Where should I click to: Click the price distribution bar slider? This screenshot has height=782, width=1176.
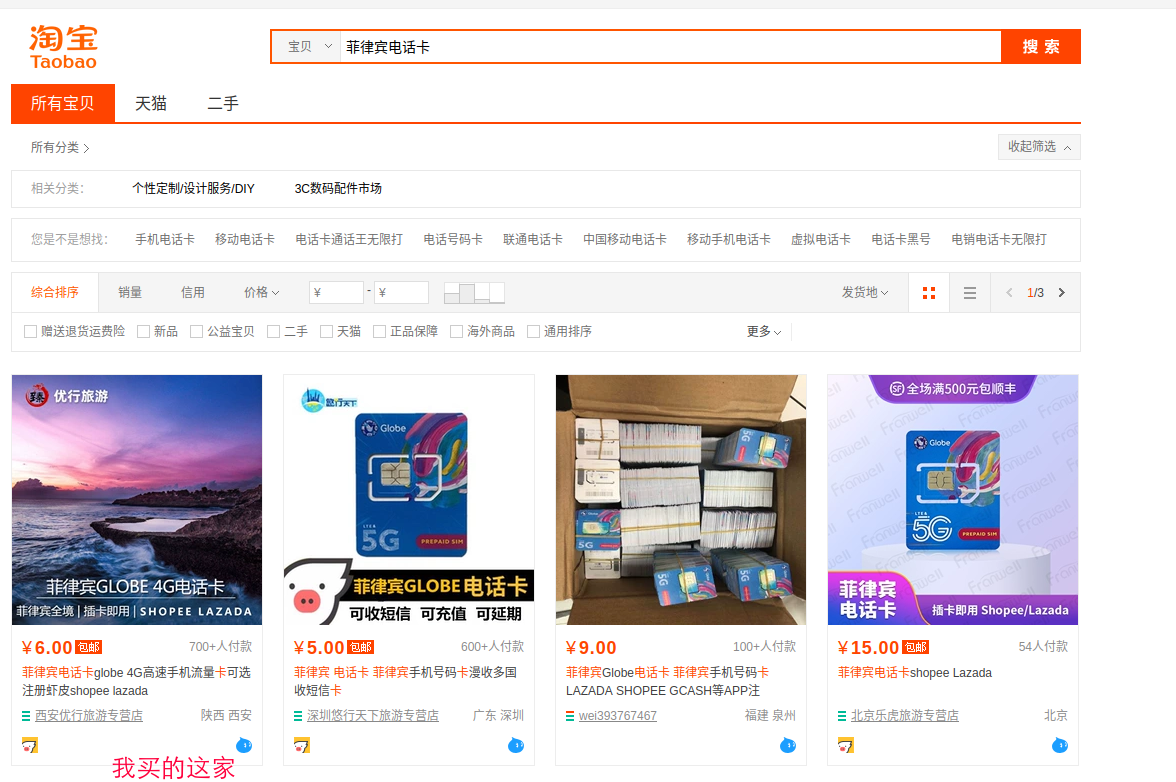pyautogui.click(x=474, y=292)
